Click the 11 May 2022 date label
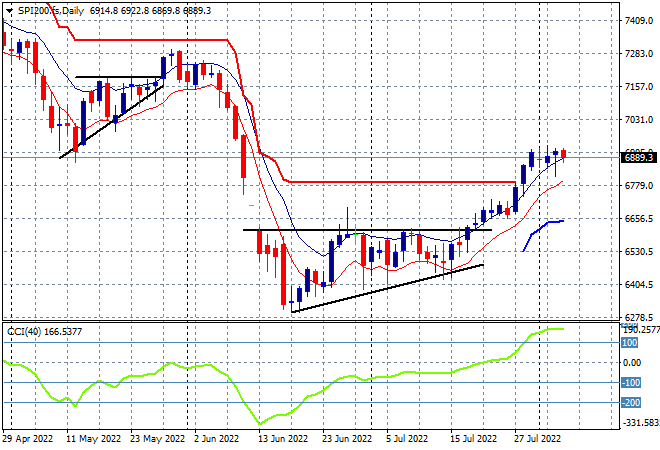660x450 pixels. click(x=93, y=439)
